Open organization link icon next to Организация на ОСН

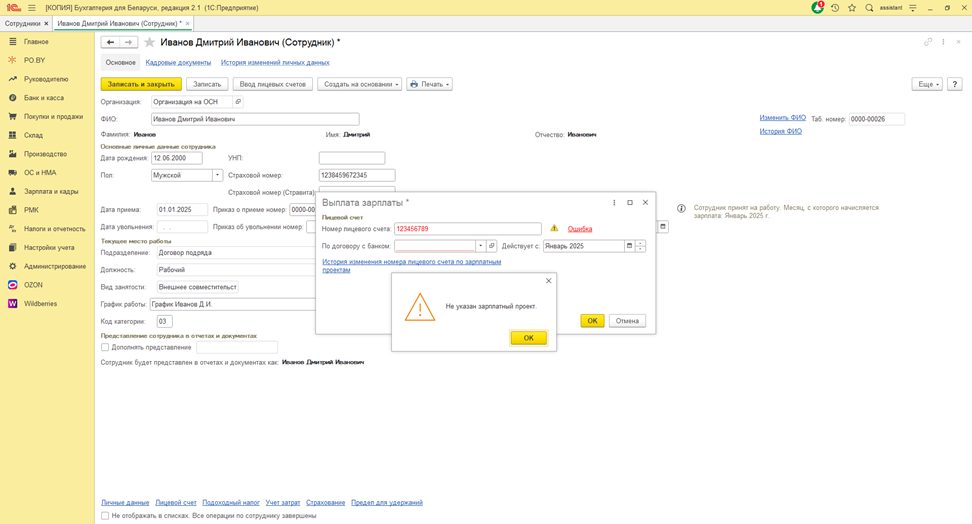pos(238,102)
